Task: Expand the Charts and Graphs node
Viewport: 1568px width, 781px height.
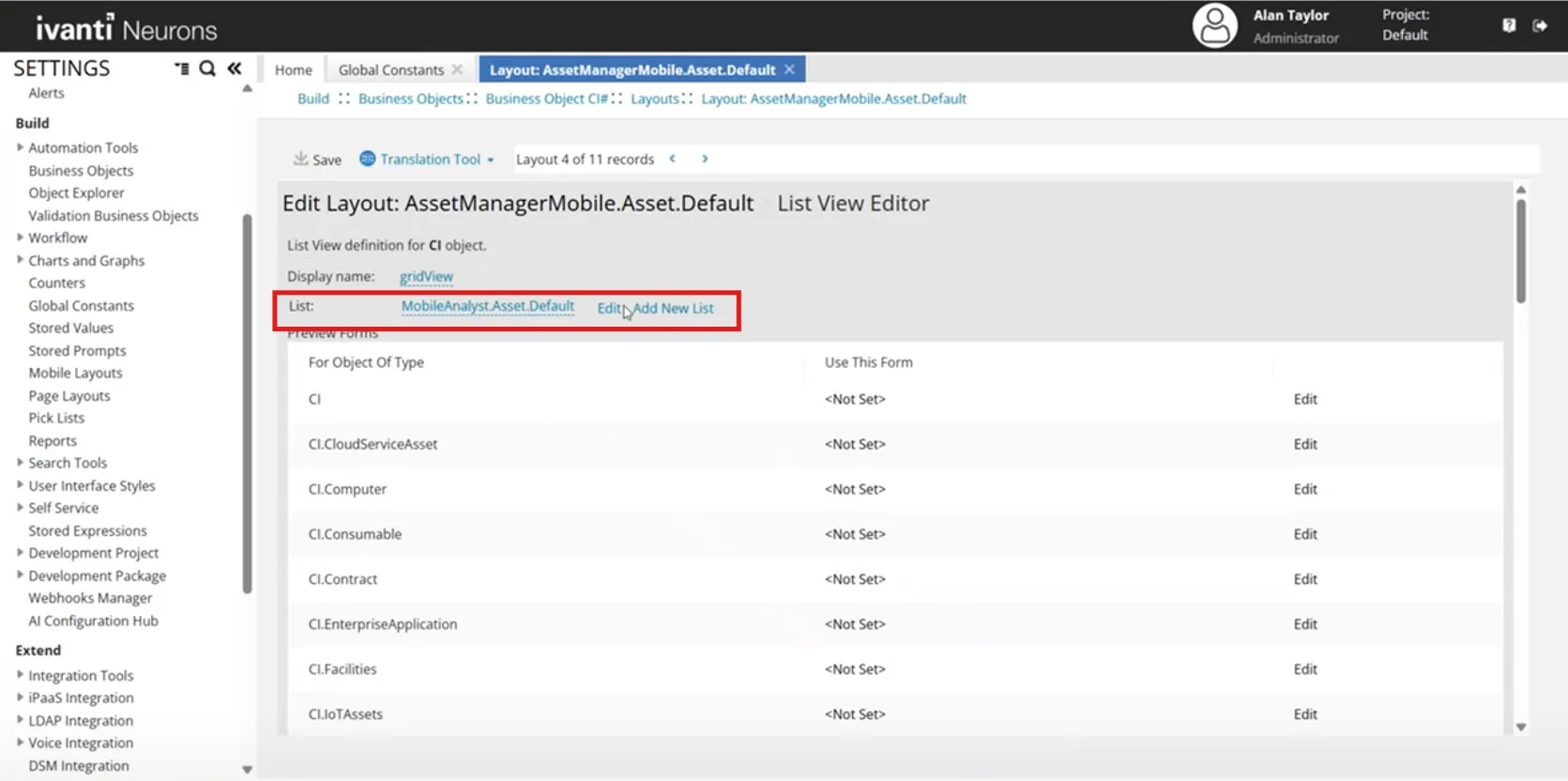Action: [20, 260]
